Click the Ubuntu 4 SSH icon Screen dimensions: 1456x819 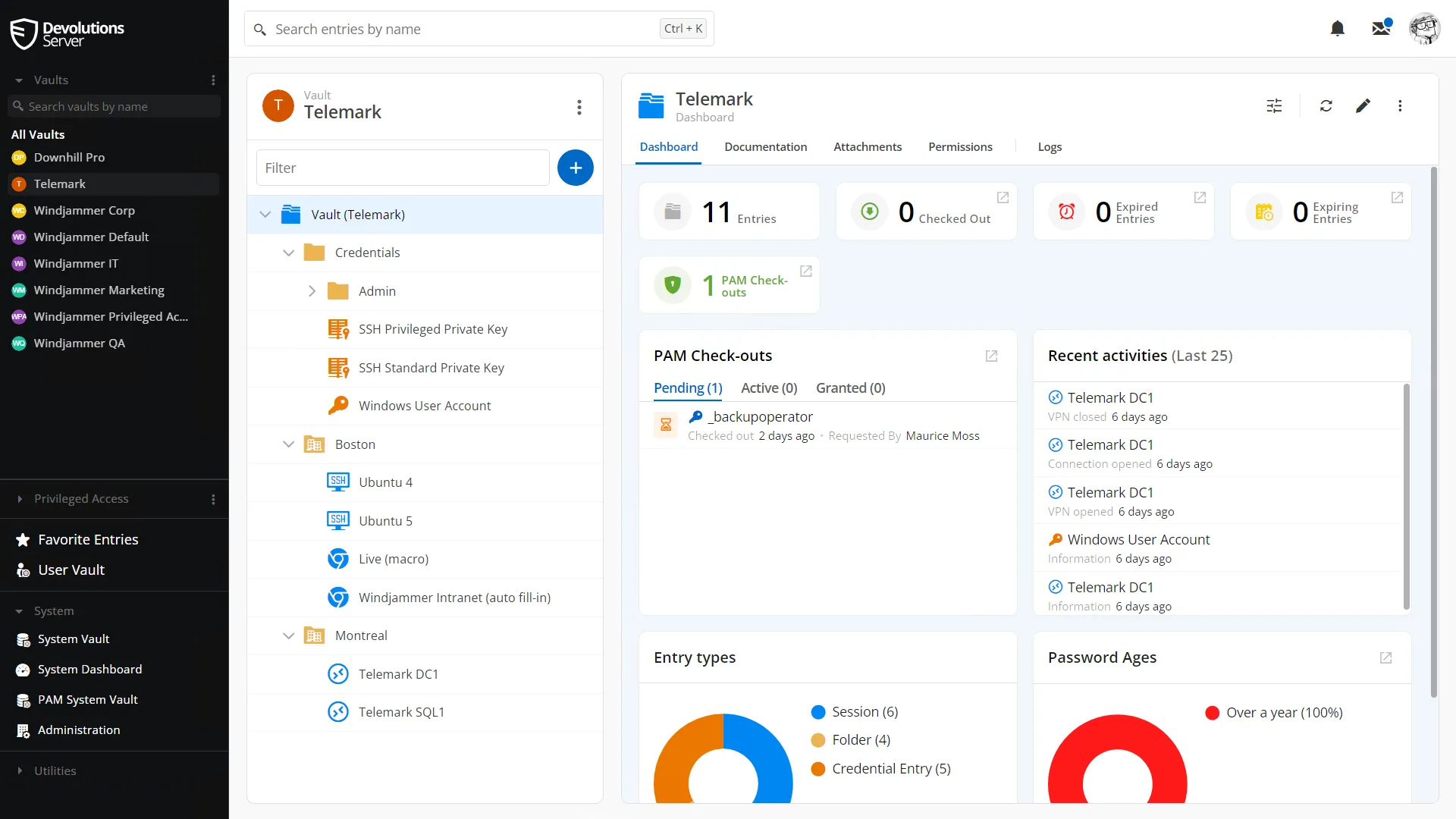(x=338, y=482)
